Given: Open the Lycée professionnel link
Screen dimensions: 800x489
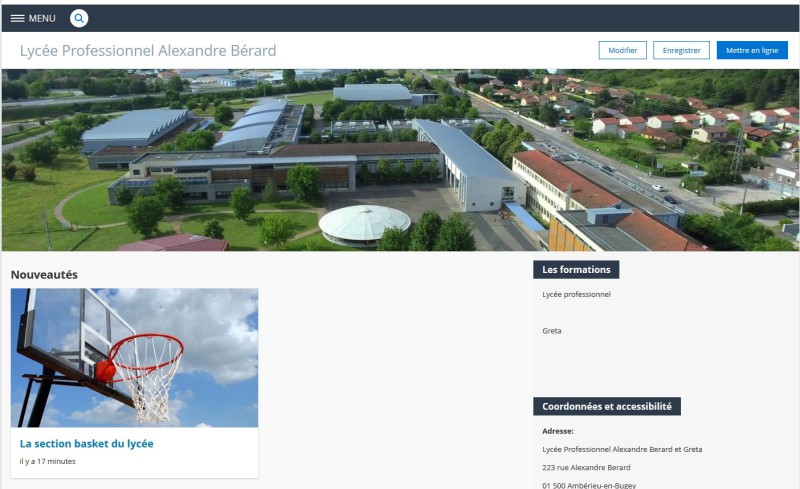Looking at the screenshot, I should (577, 295).
